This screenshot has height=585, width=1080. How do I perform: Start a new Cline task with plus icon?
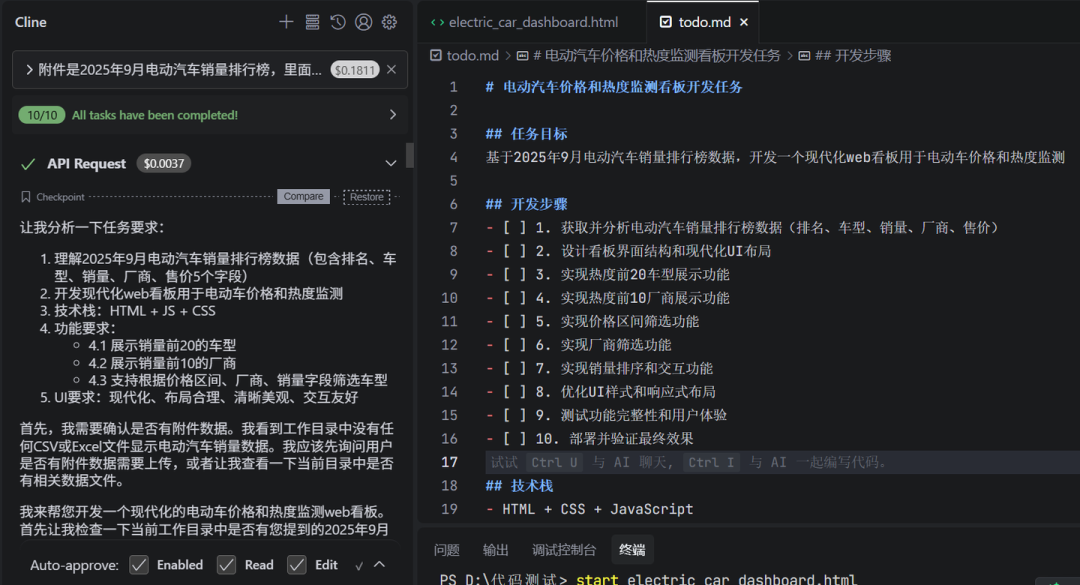pyautogui.click(x=286, y=22)
